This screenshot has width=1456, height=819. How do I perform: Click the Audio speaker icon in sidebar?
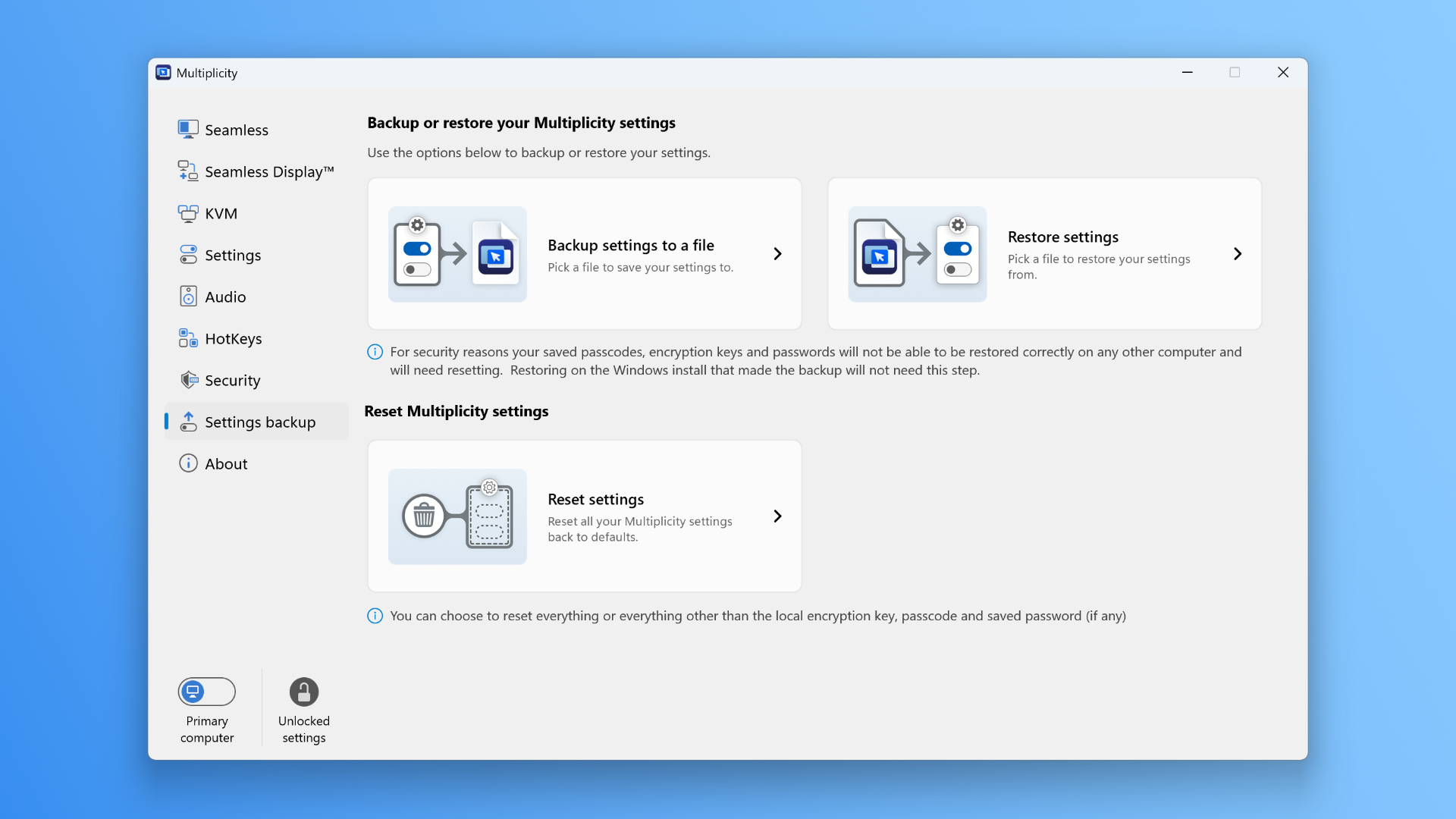[188, 297]
